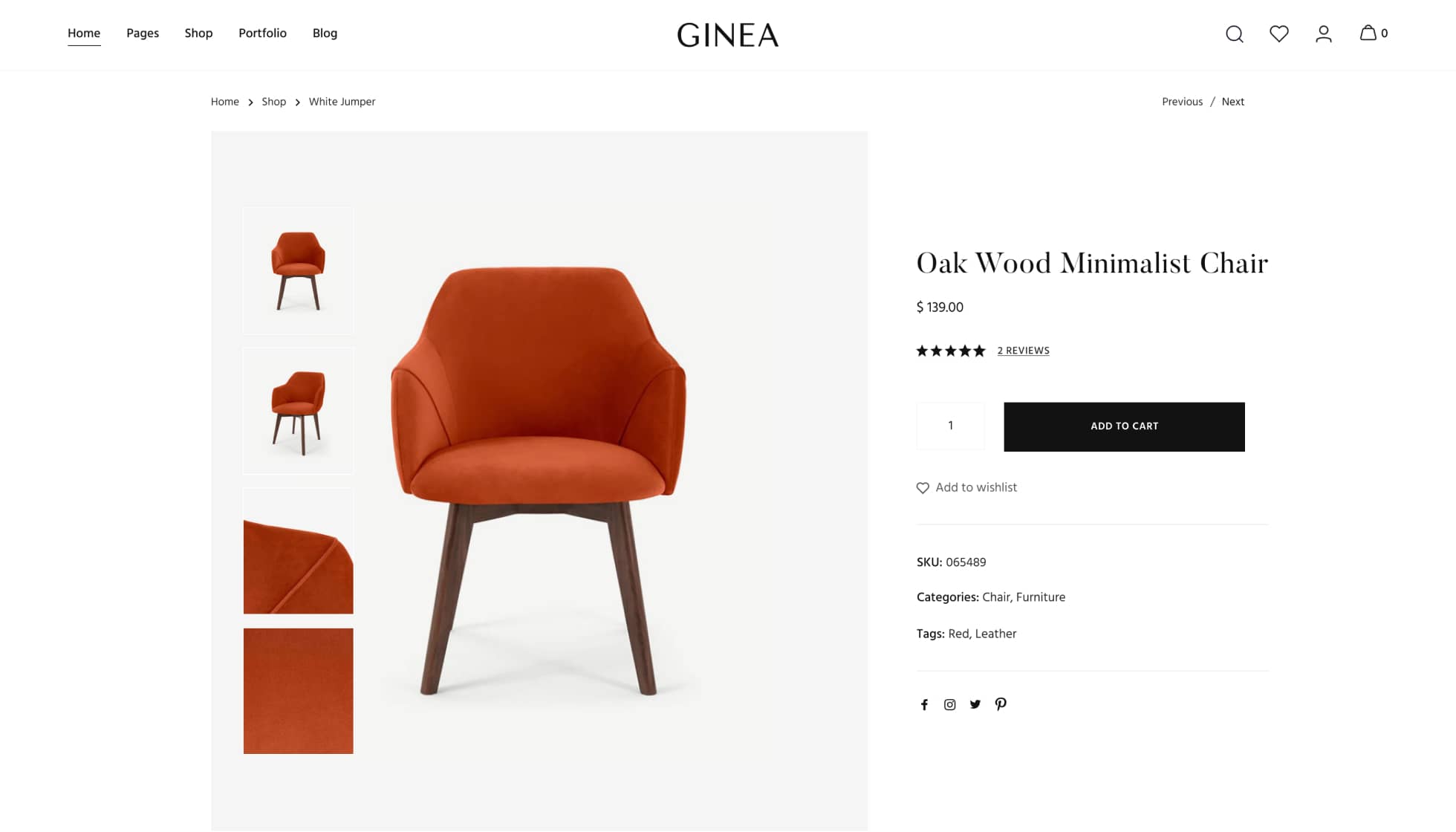Select the angled chair view thumbnail
This screenshot has height=832, width=1456.
(x=298, y=411)
